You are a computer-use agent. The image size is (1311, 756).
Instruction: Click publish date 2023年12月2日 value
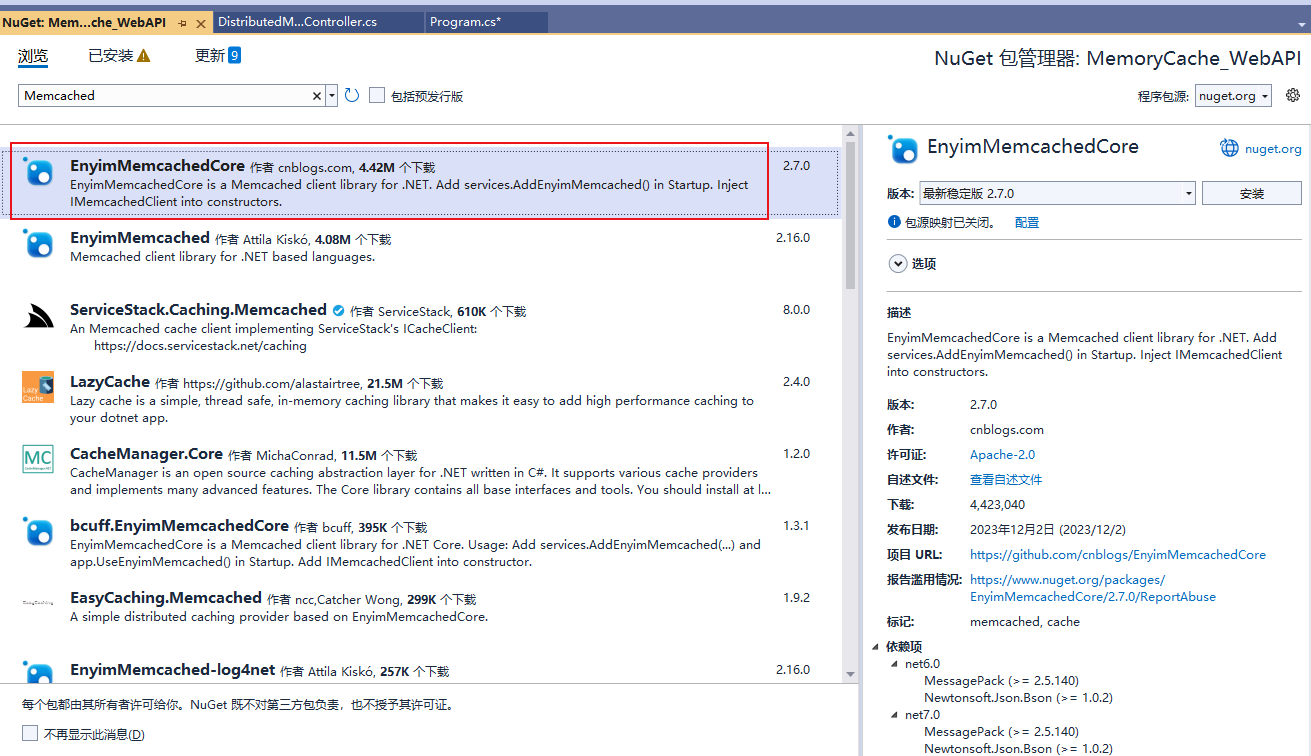[x=1048, y=529]
